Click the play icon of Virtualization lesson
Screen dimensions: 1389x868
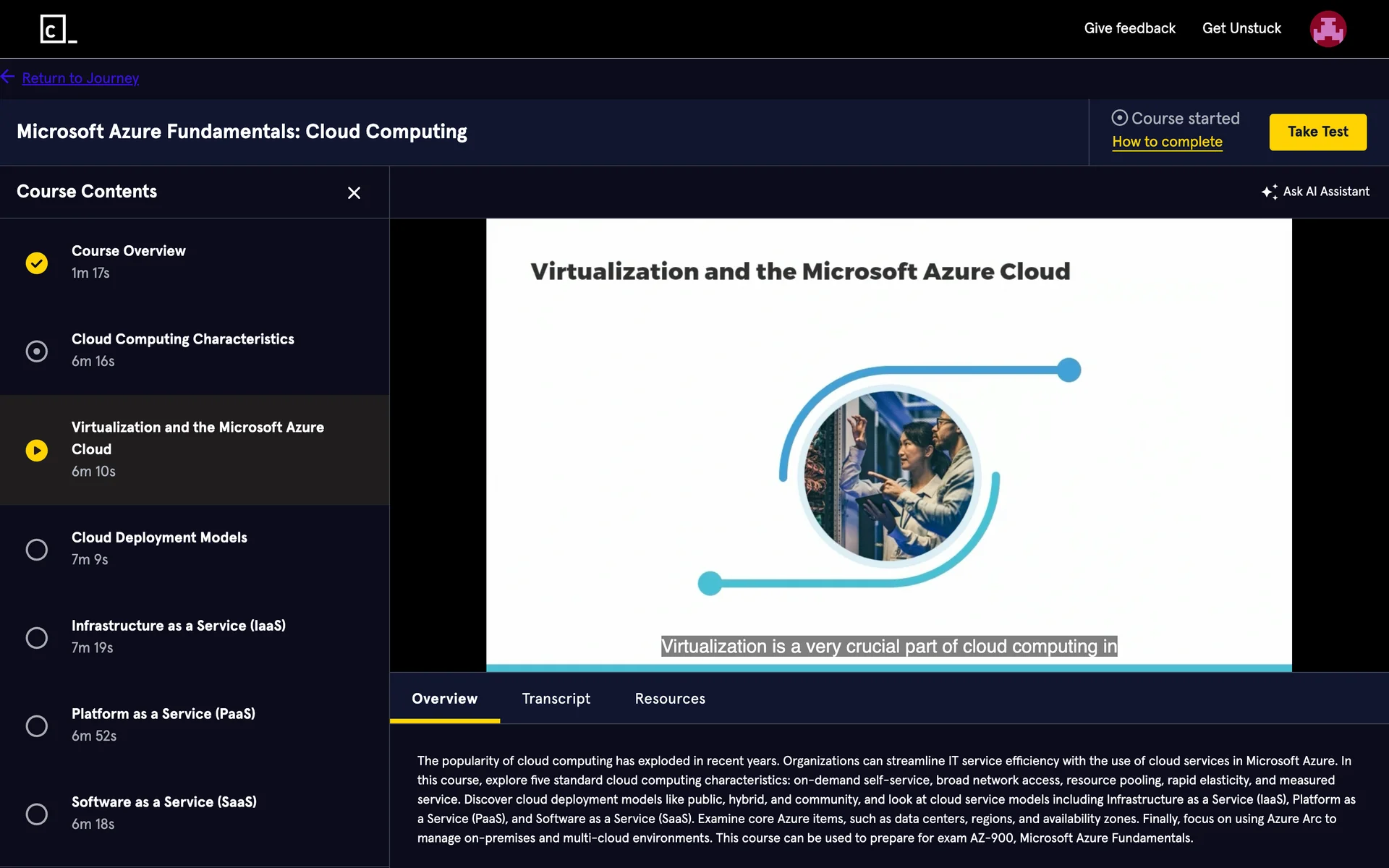coord(37,451)
